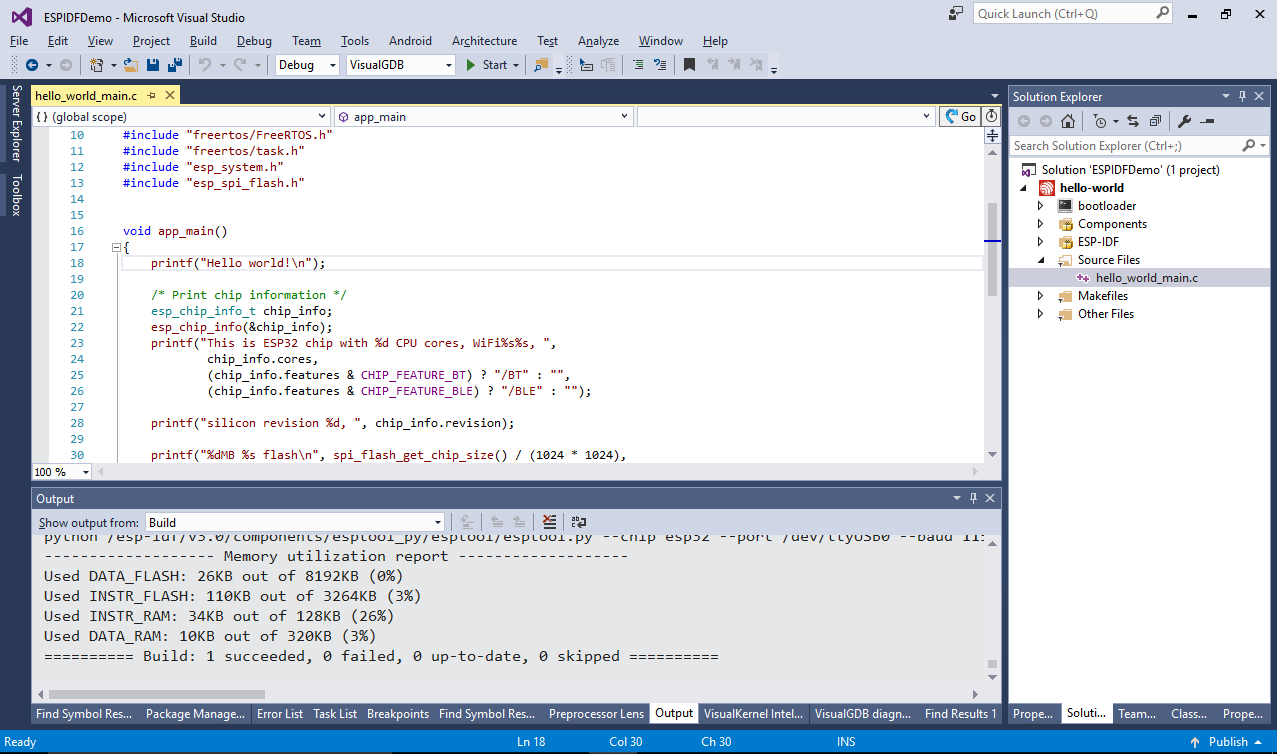Switch to the Find Results 1 tab

961,714
